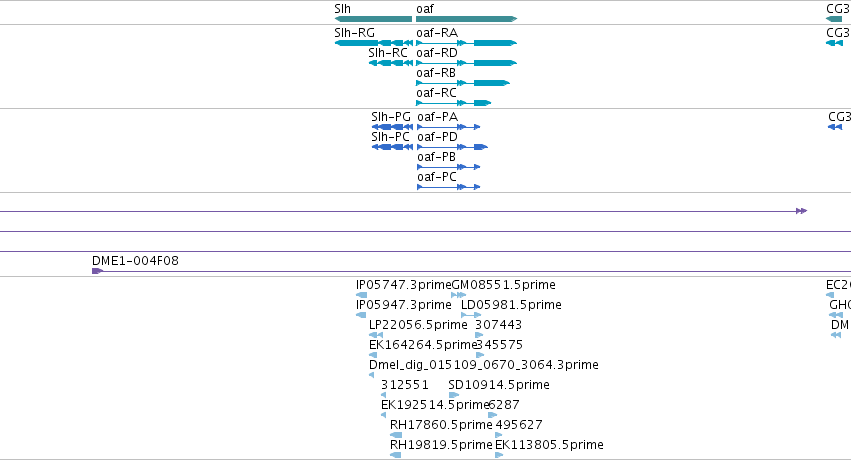Image resolution: width=851 pixels, height=460 pixels.
Task: Select the oaf gene span bar
Action: pyautogui.click(x=467, y=19)
